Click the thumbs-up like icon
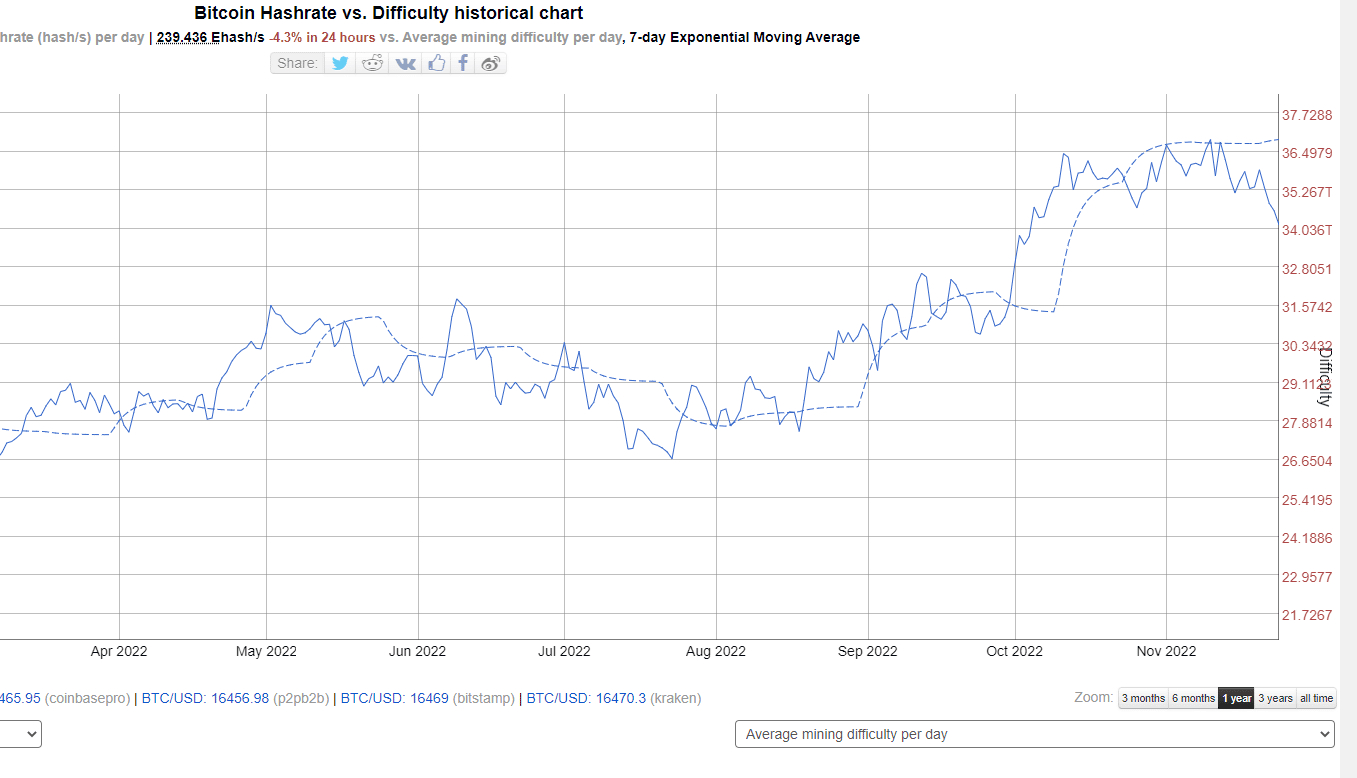 pyautogui.click(x=436, y=63)
